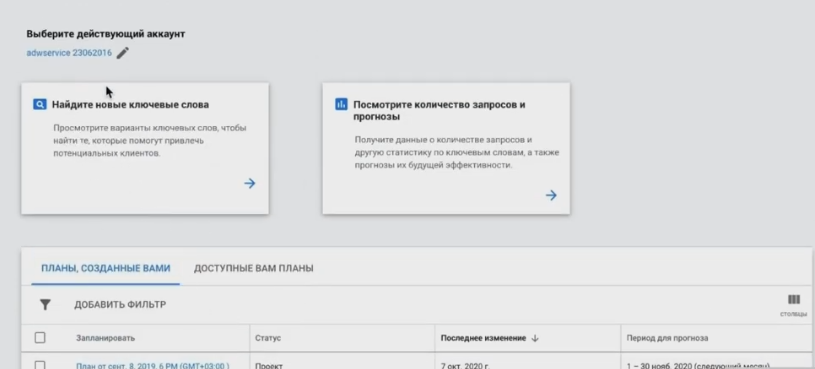Select 'Найдите новые ключевые слова' card title

click(x=130, y=104)
